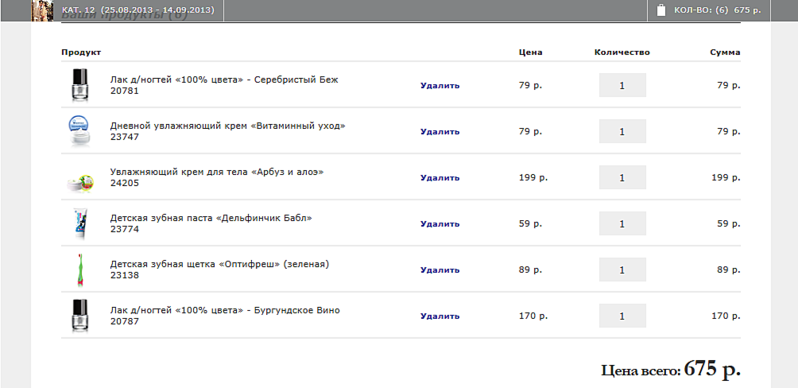Click the Арбуз и алоэ body cream image
The height and width of the screenshot is (388, 798).
pyautogui.click(x=81, y=182)
